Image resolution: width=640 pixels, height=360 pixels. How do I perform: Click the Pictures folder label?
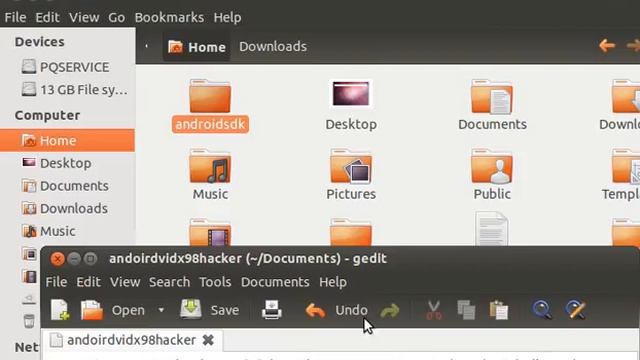tap(351, 194)
